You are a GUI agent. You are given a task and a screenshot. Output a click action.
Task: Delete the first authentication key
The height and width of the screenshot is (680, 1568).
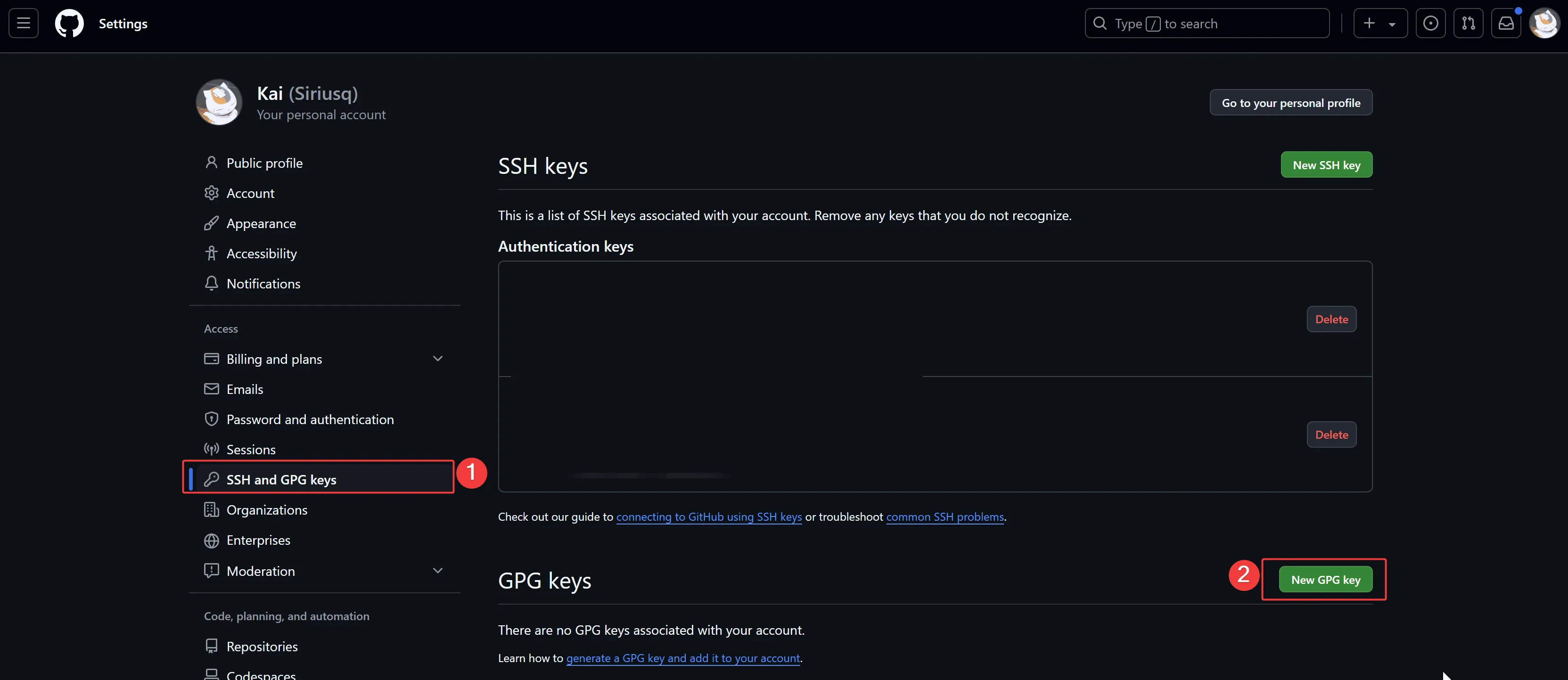point(1331,319)
